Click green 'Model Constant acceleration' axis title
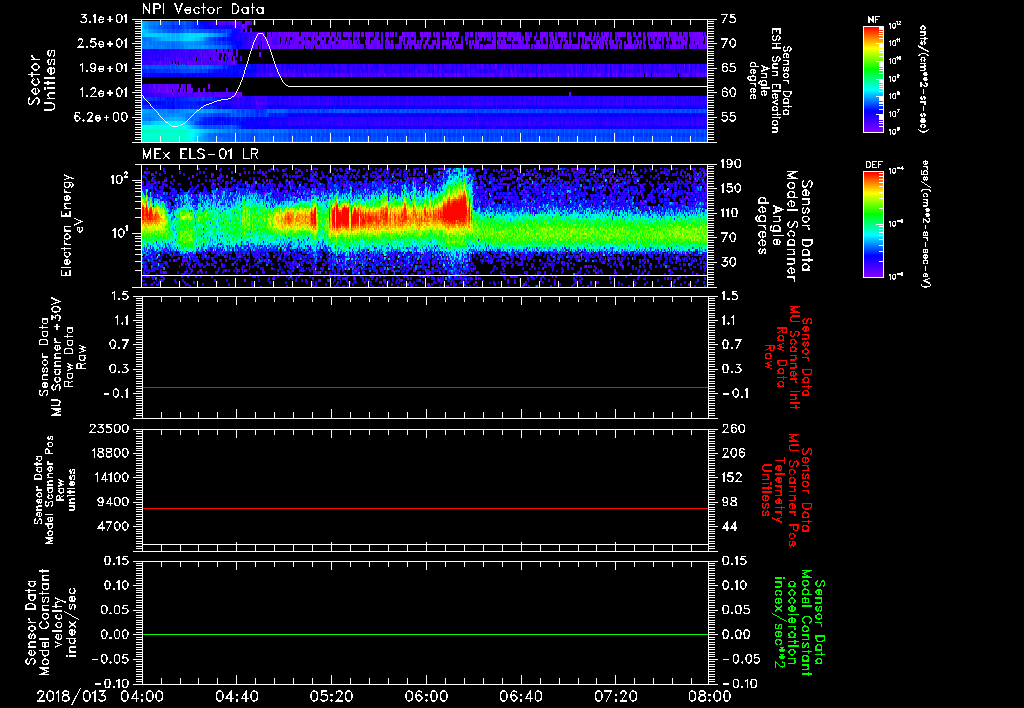This screenshot has width=1024, height=708. click(798, 624)
